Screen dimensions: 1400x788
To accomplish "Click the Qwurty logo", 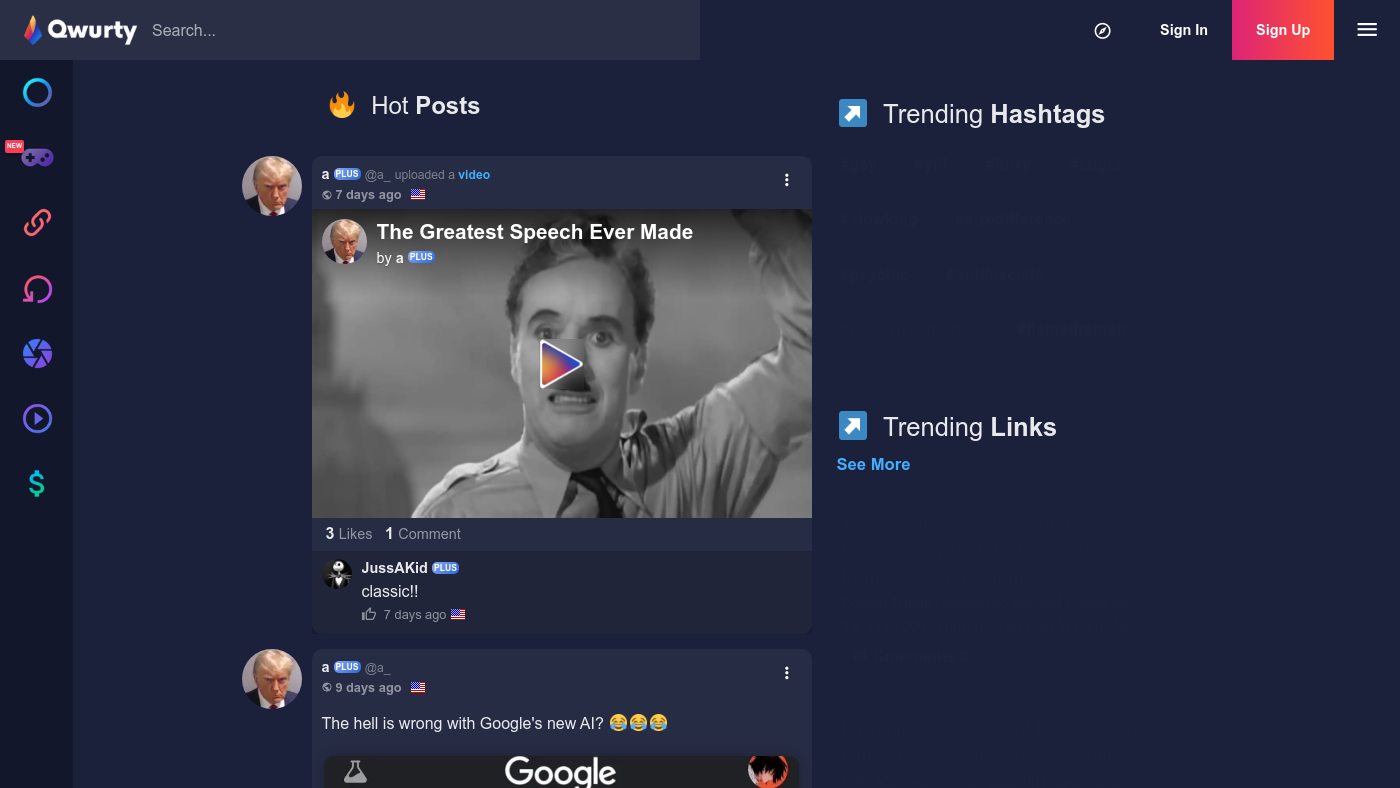I will pyautogui.click(x=80, y=30).
